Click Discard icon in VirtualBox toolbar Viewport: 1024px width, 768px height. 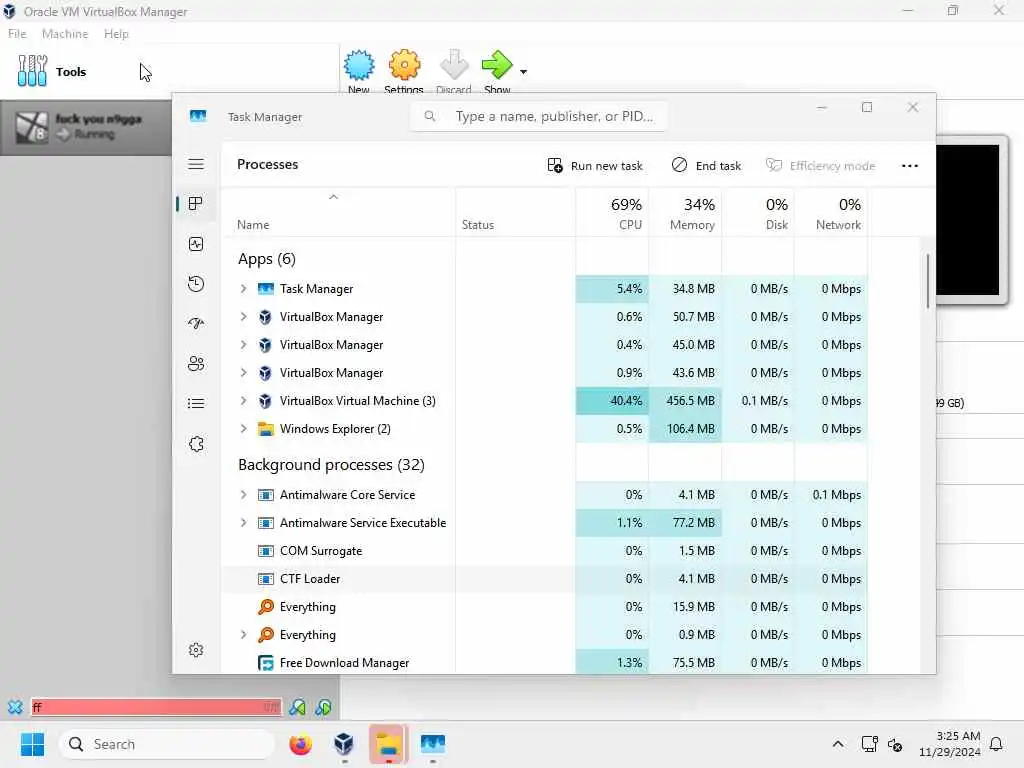click(454, 66)
